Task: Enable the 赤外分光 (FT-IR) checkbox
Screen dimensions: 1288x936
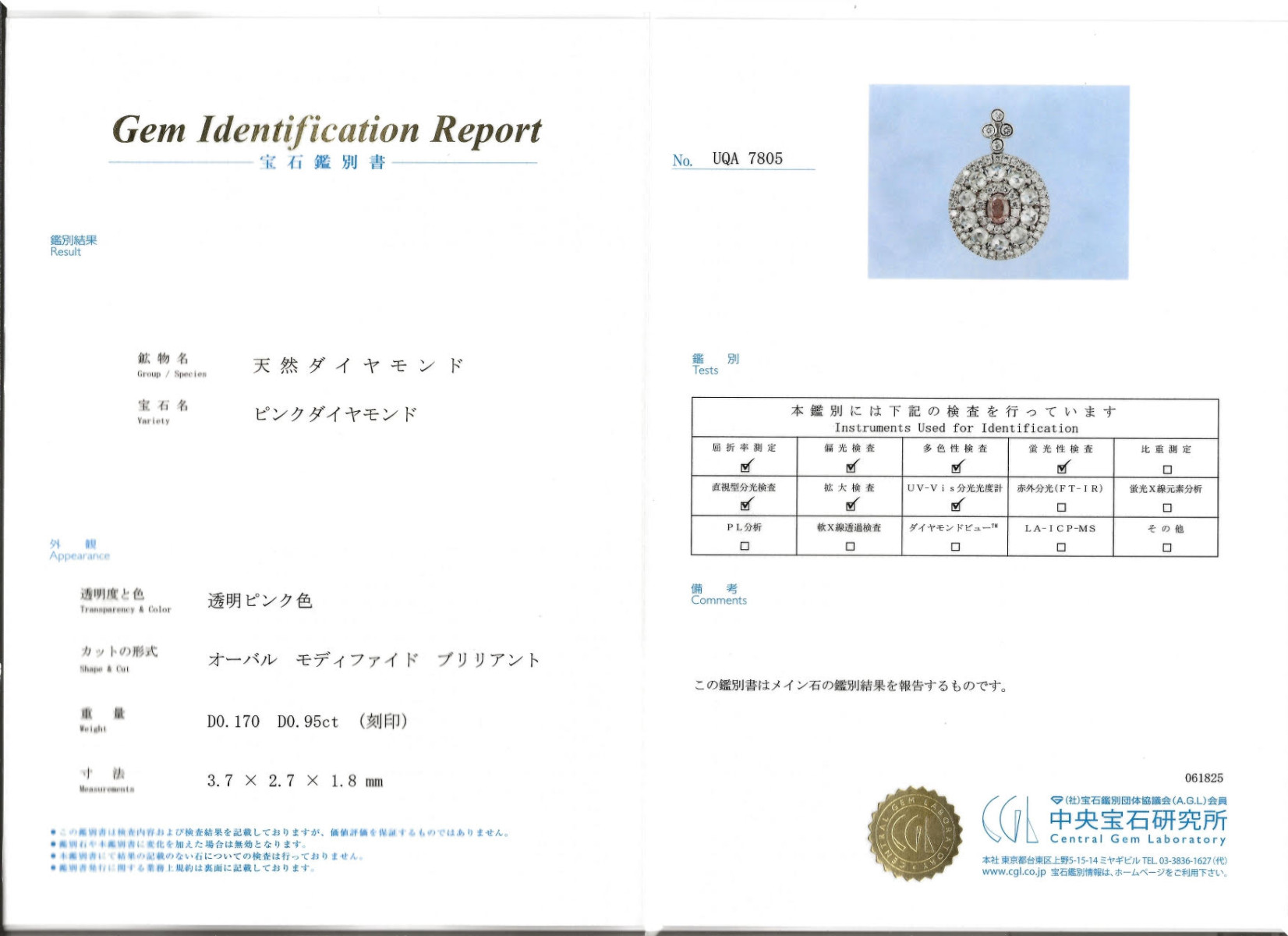Action: point(1061,508)
